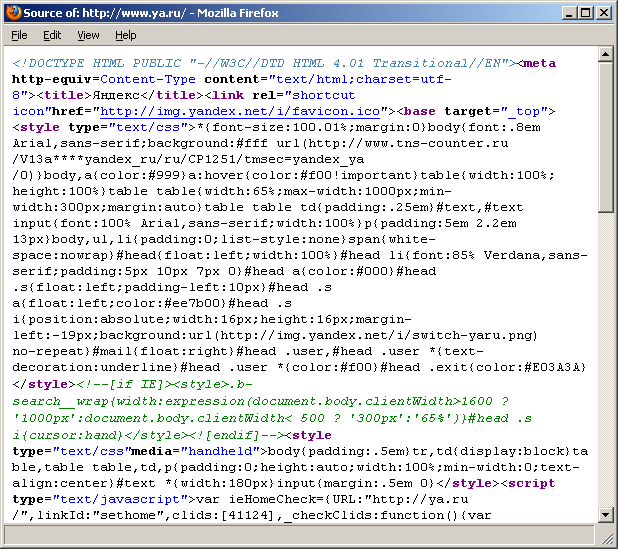This screenshot has width=618, height=549.
Task: Click the '_top' target value
Action: tap(523, 112)
